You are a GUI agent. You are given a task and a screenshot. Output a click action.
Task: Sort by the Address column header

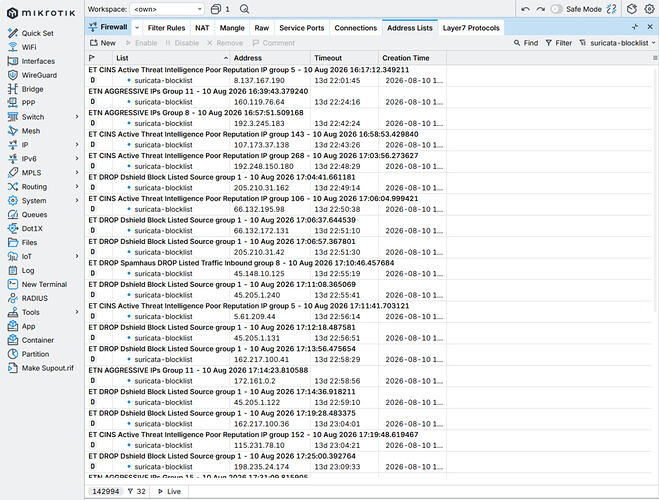point(270,58)
